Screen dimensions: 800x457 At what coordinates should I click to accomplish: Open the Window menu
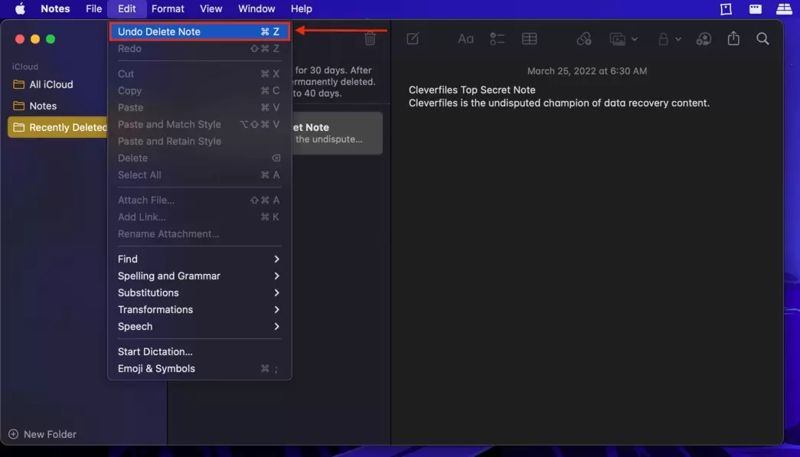click(x=257, y=9)
